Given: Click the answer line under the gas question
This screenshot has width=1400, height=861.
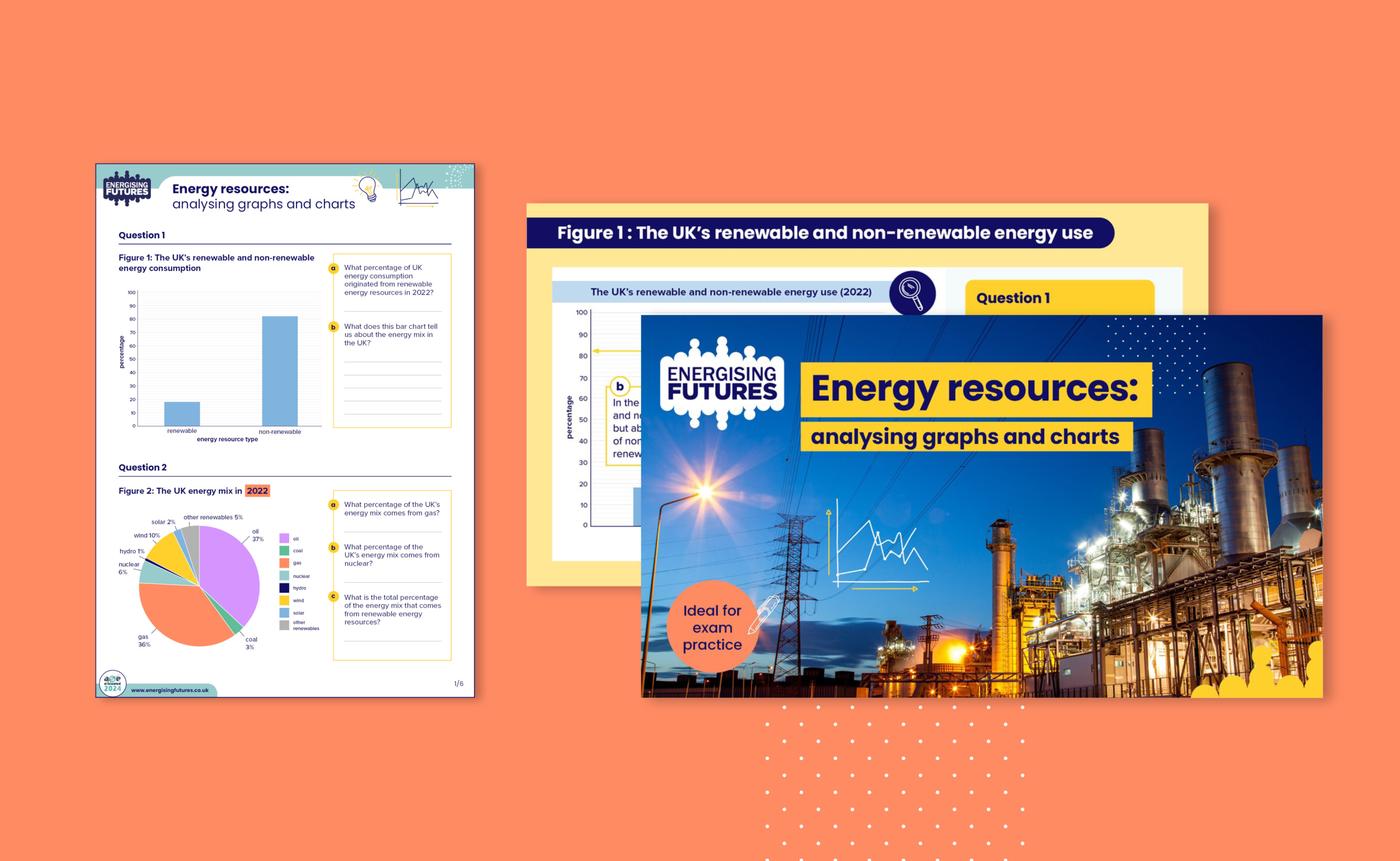Looking at the screenshot, I should (x=393, y=532).
